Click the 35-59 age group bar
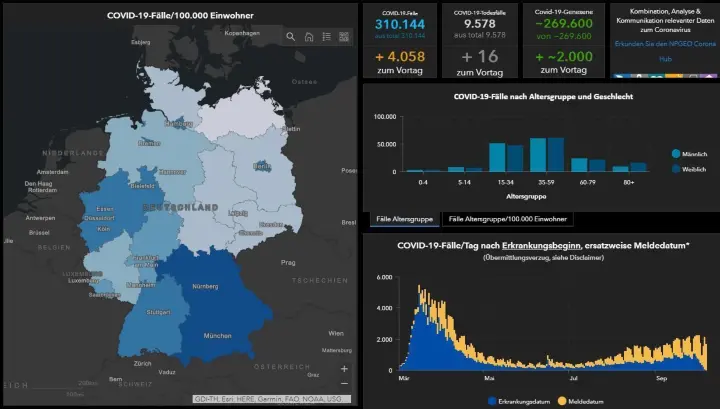 pos(546,155)
